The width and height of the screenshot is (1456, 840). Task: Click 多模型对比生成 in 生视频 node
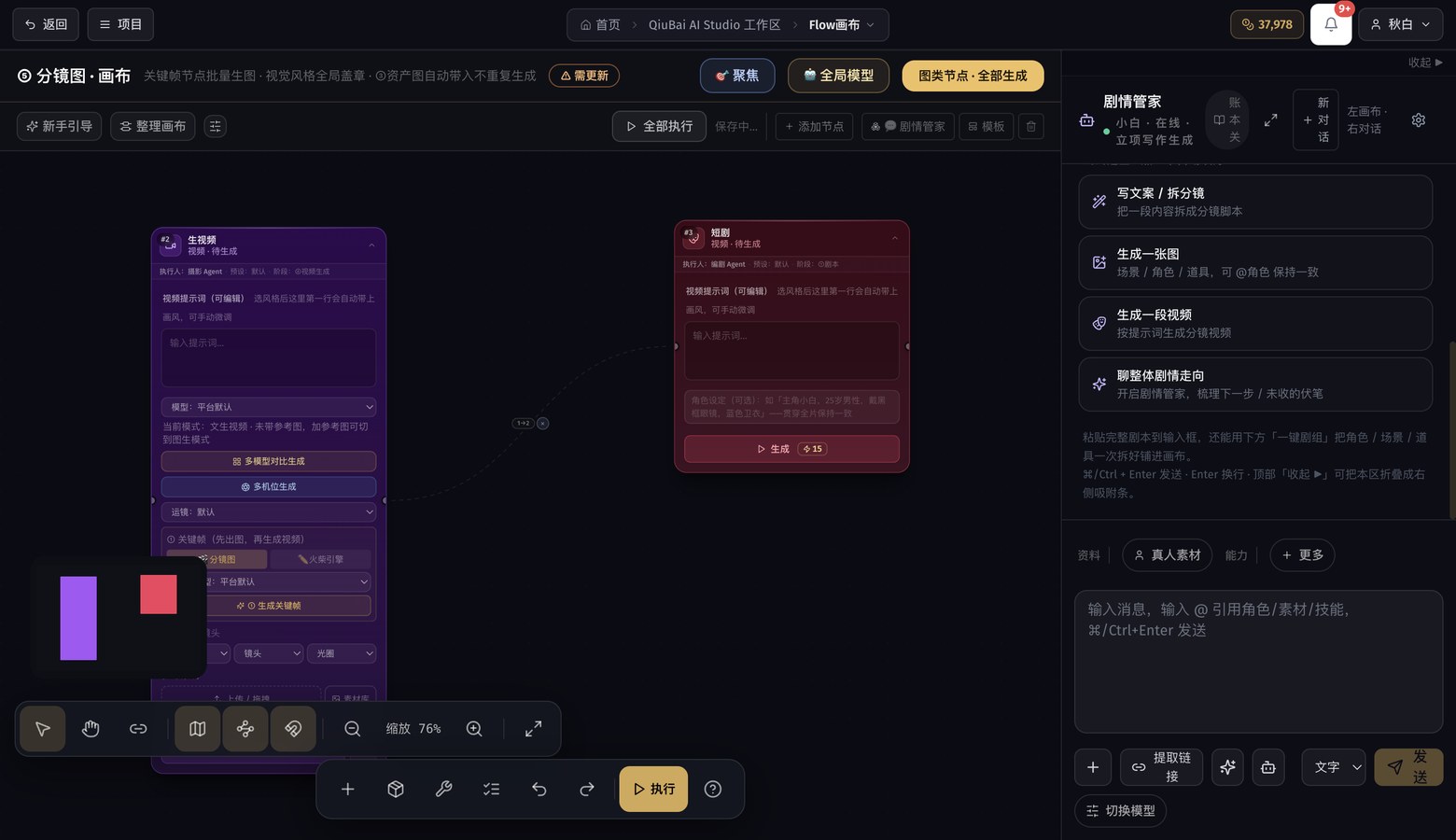269,461
